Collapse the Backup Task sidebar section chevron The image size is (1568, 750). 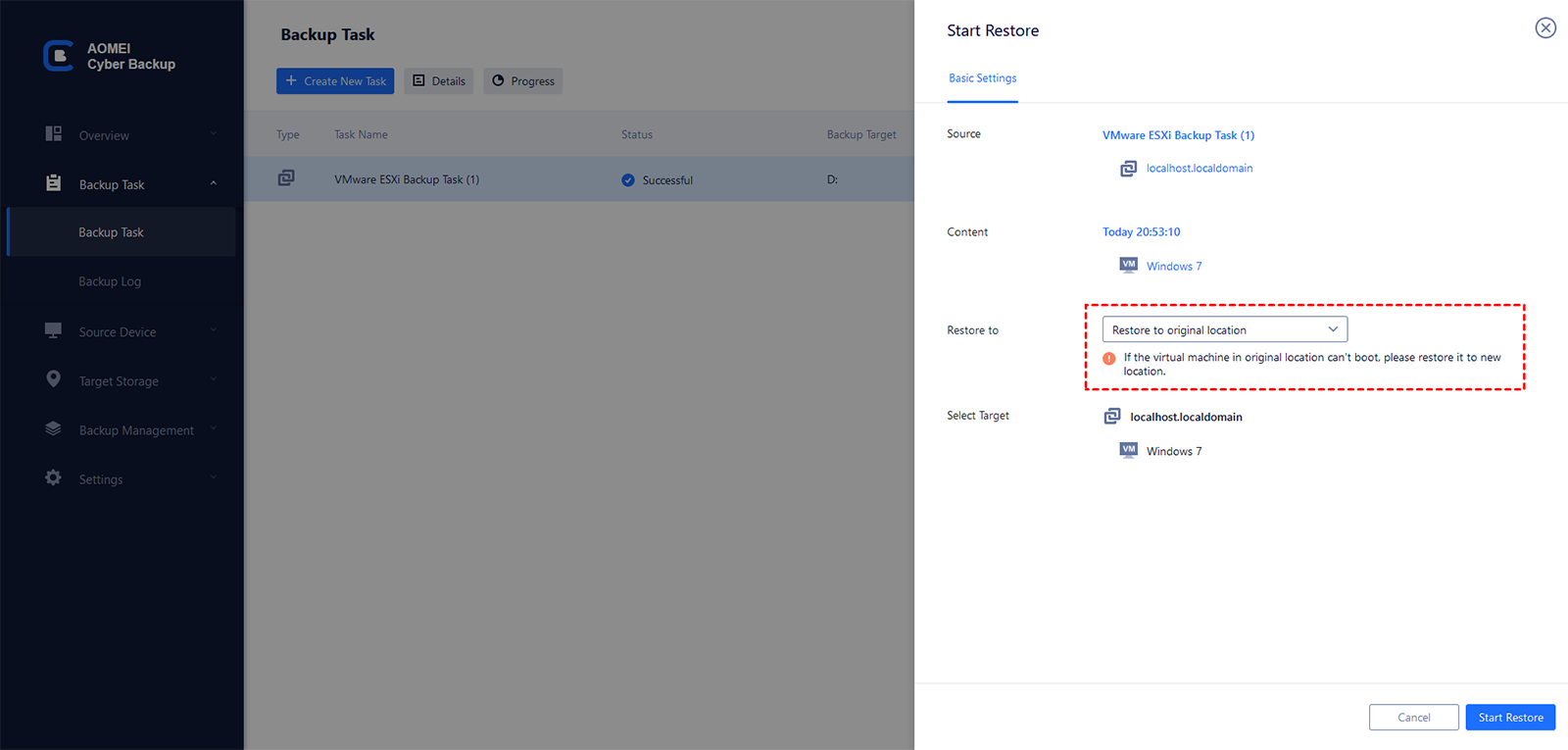(x=214, y=183)
